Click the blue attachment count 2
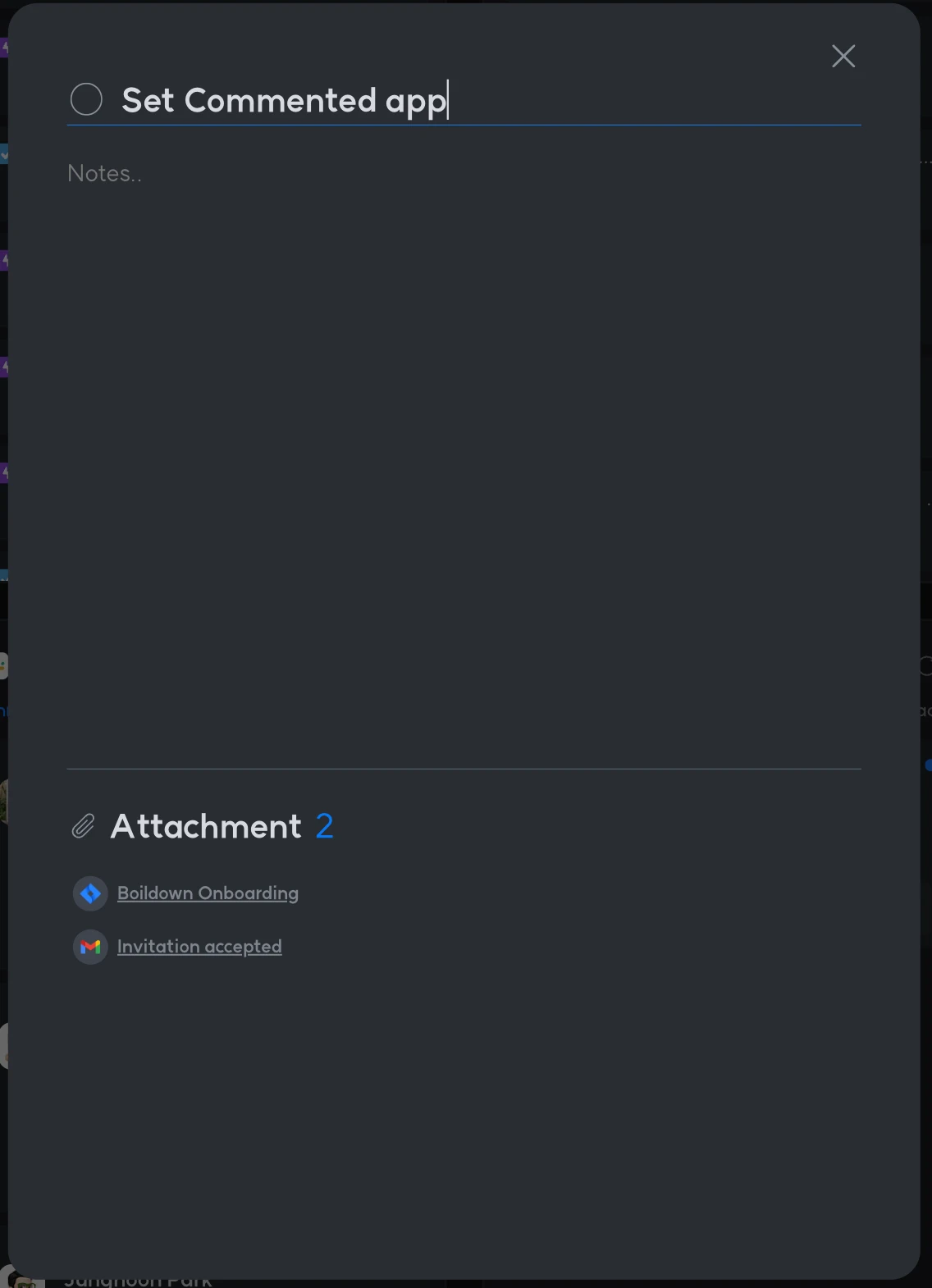 pos(325,826)
